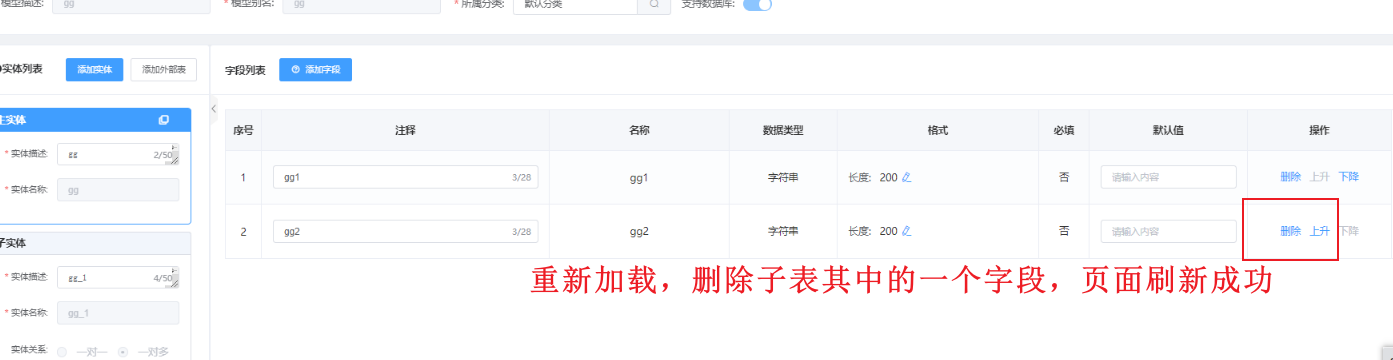Click the gg2 annotation input
Viewport: 1393px width, 360px height.
click(405, 231)
